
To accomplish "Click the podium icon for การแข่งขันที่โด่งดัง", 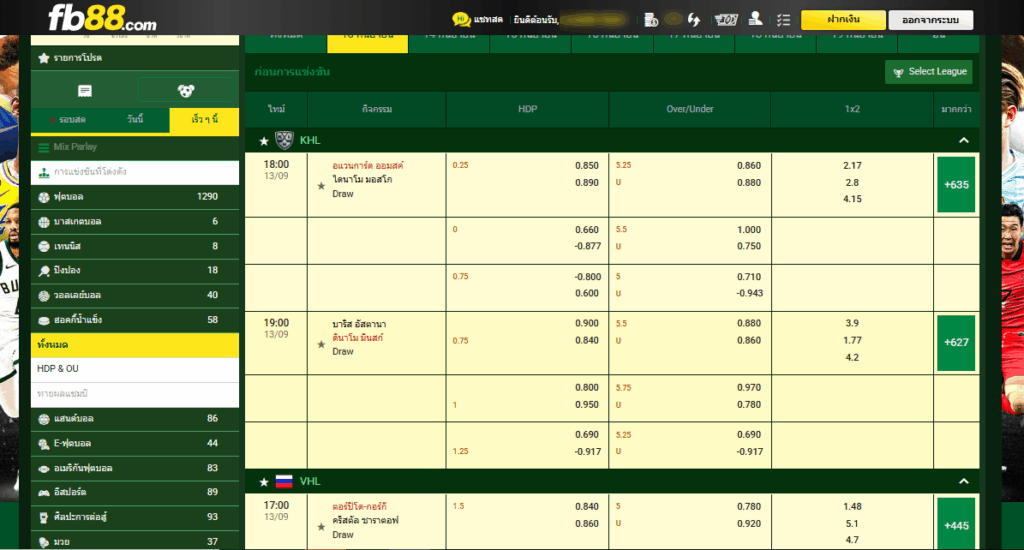I will coord(44,172).
